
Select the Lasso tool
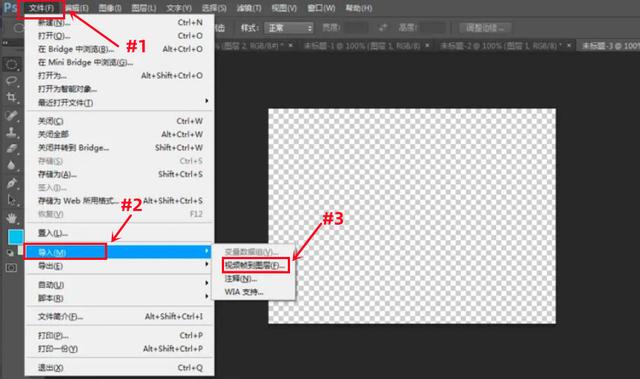(11, 81)
